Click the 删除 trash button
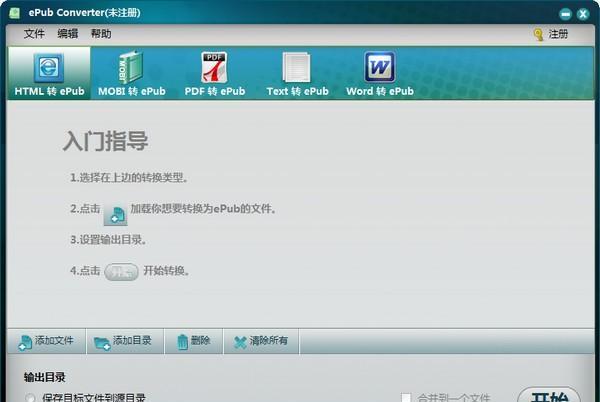 pyautogui.click(x=194, y=341)
